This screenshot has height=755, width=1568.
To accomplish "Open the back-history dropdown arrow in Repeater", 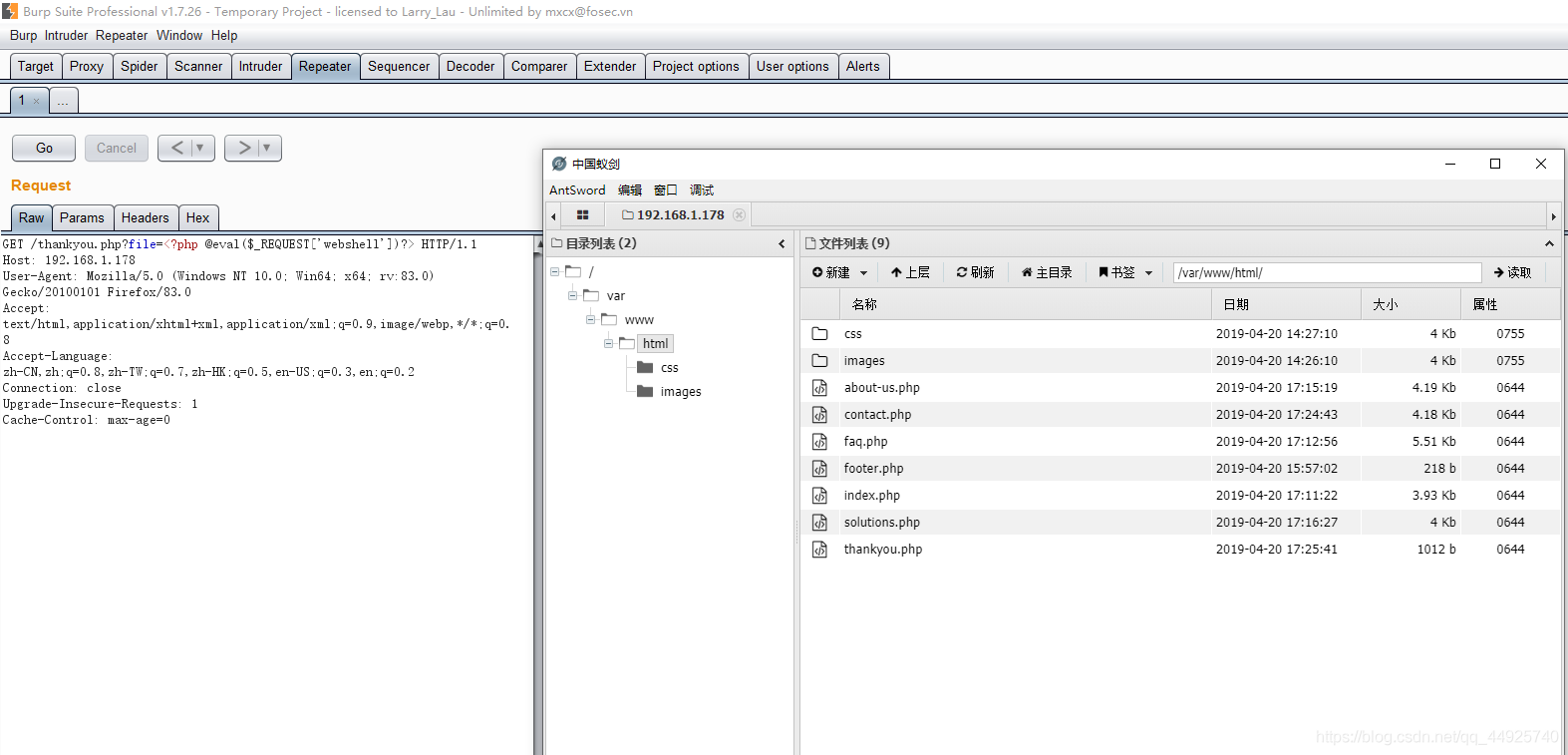I will point(200,148).
